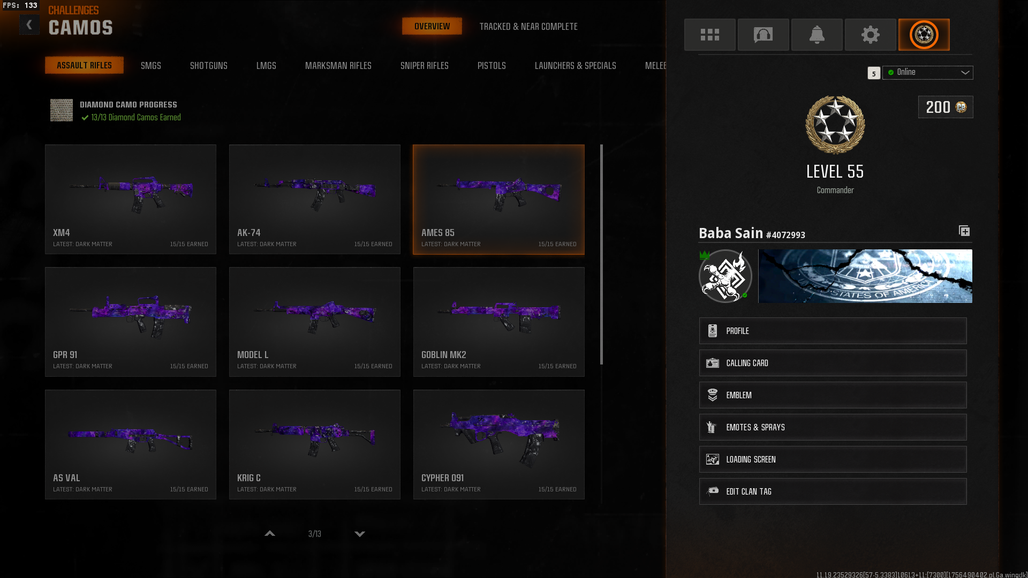Select the Cypher 091 camo card
The height and width of the screenshot is (578, 1028).
(499, 444)
